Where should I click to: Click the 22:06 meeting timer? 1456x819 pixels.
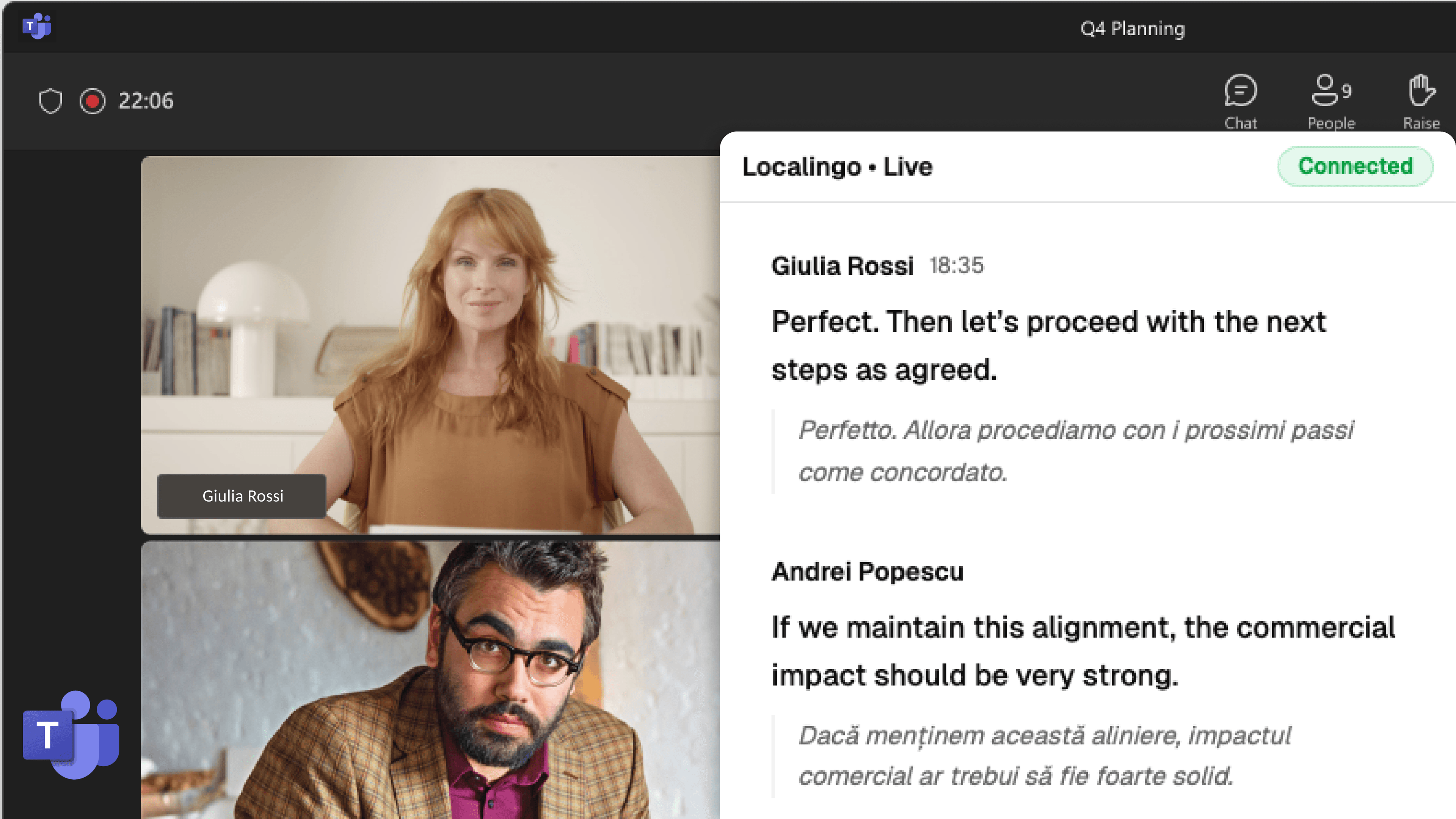tap(146, 101)
